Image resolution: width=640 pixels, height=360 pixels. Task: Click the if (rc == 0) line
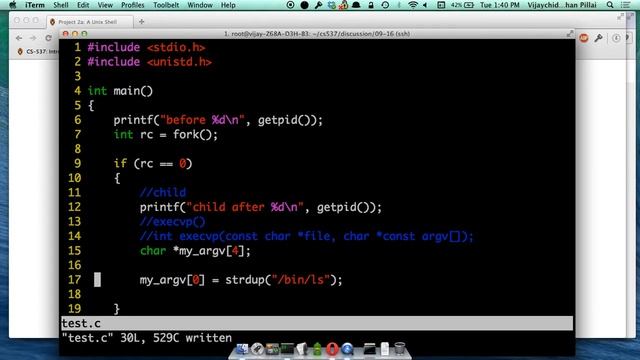tap(153, 164)
